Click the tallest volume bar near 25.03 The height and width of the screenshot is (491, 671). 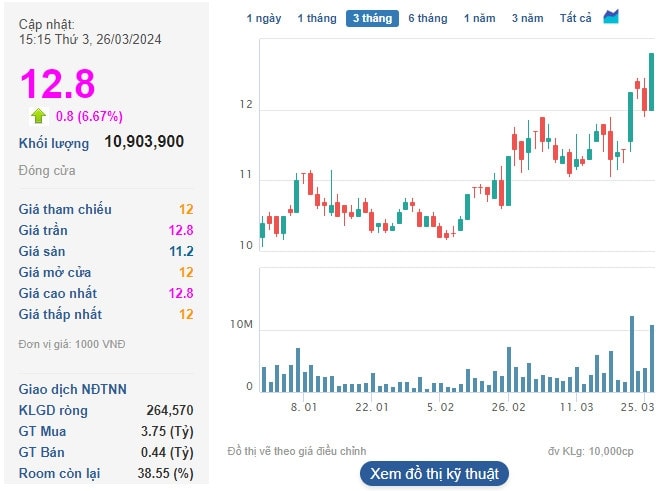[x=632, y=354]
